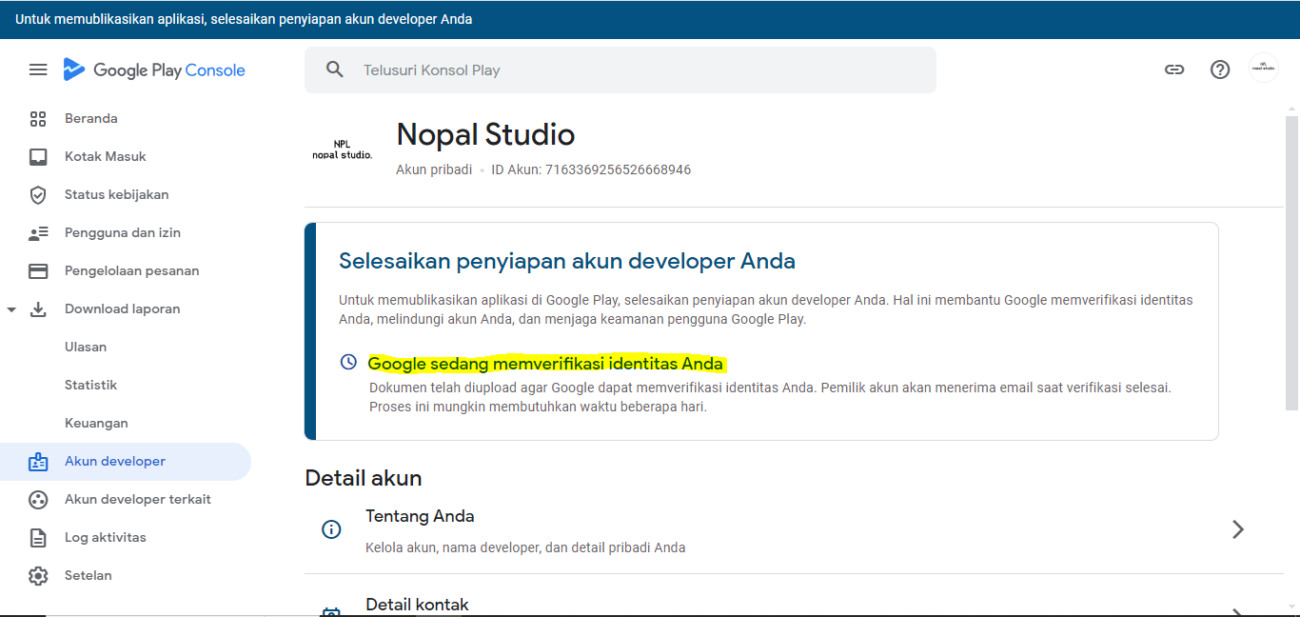This screenshot has width=1300, height=617.
Task: Open Pengelolaan pesanan card icon
Action: [x=38, y=270]
